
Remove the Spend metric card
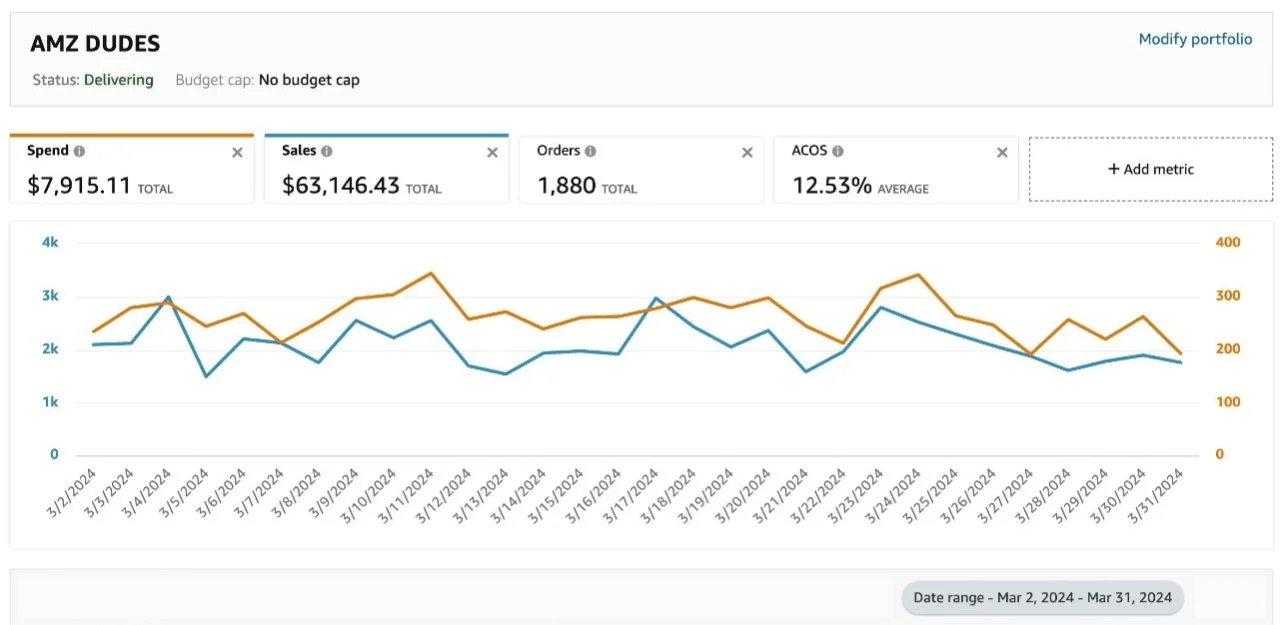(237, 153)
